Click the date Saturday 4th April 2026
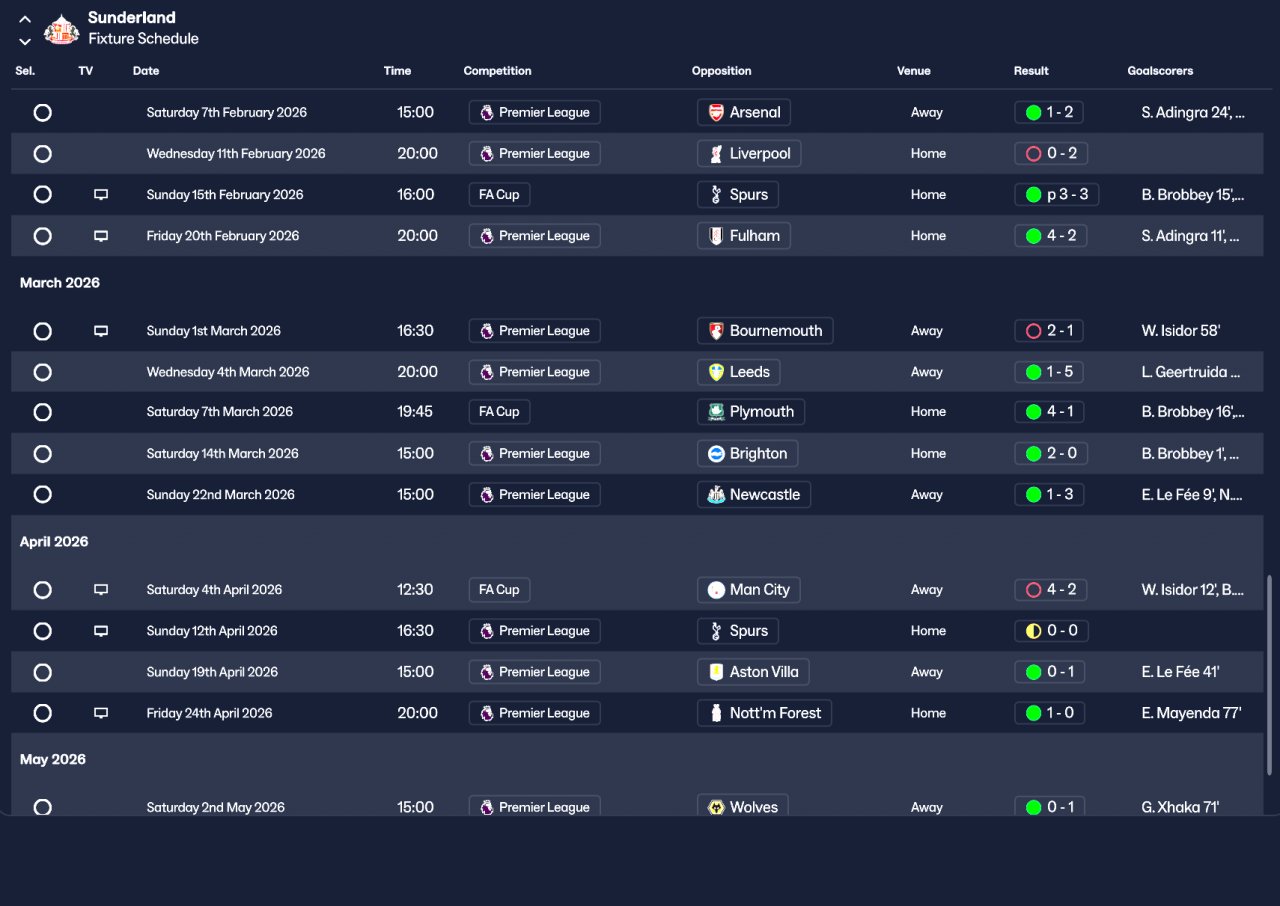Screen dimensions: 1280x906 (214, 590)
